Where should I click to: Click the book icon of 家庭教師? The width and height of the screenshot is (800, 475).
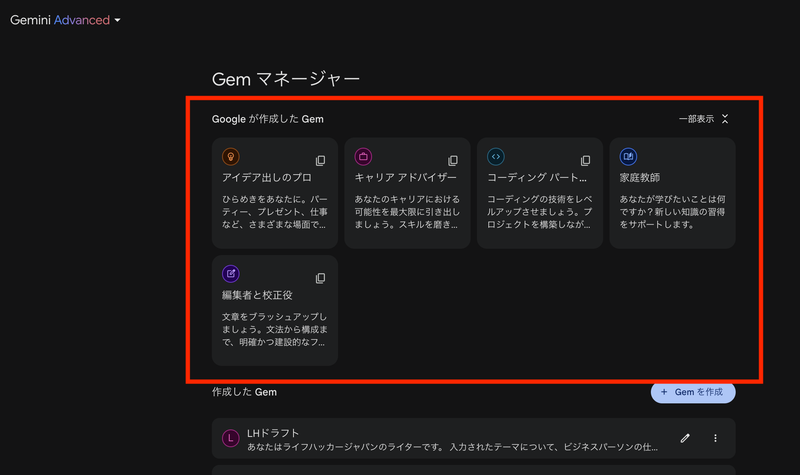pyautogui.click(x=628, y=157)
